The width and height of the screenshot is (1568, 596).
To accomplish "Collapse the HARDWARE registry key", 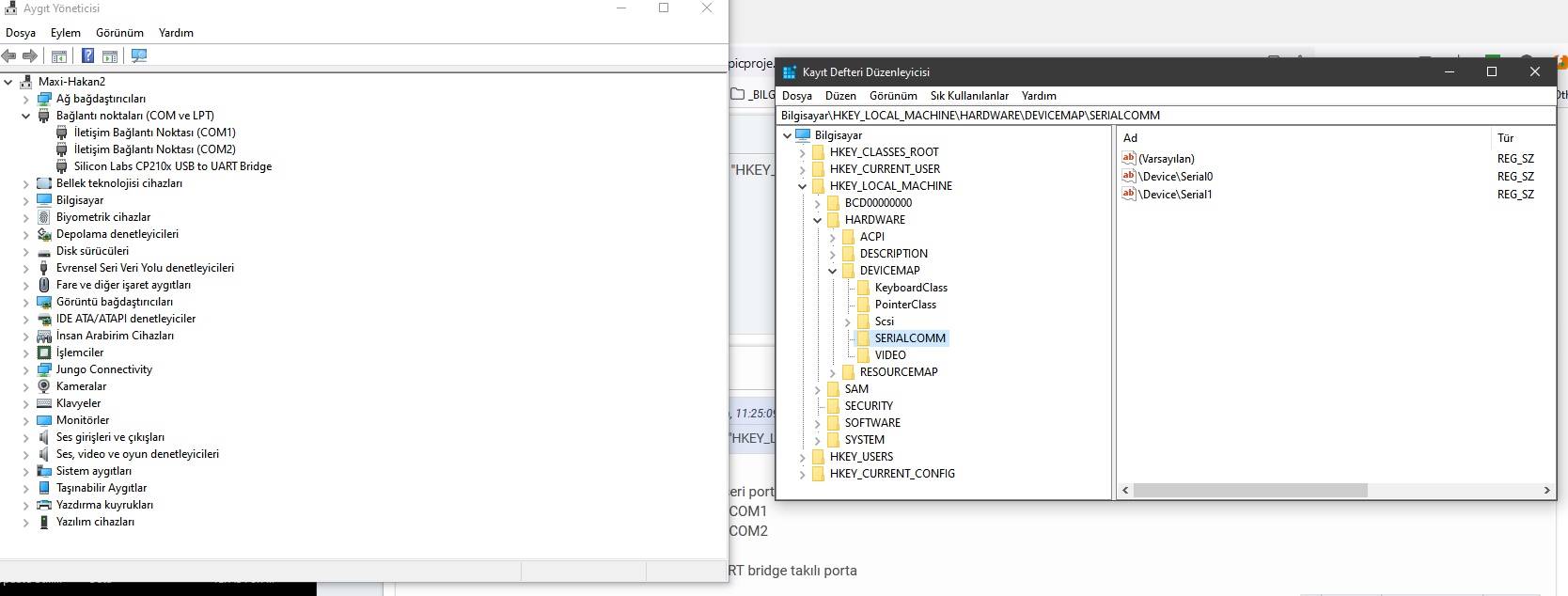I will (x=818, y=220).
